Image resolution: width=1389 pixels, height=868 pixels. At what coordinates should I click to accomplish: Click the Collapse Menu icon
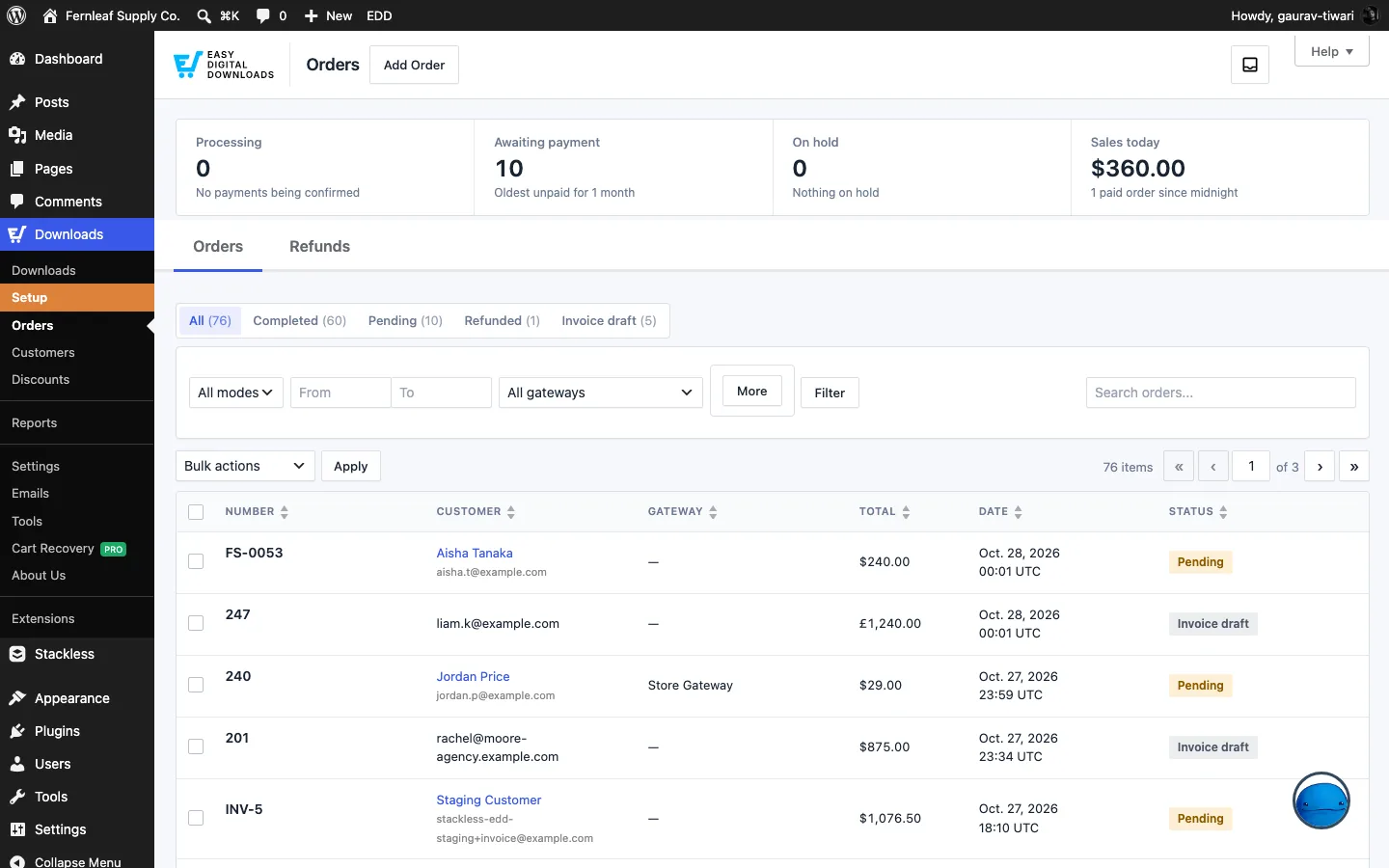pos(17,861)
